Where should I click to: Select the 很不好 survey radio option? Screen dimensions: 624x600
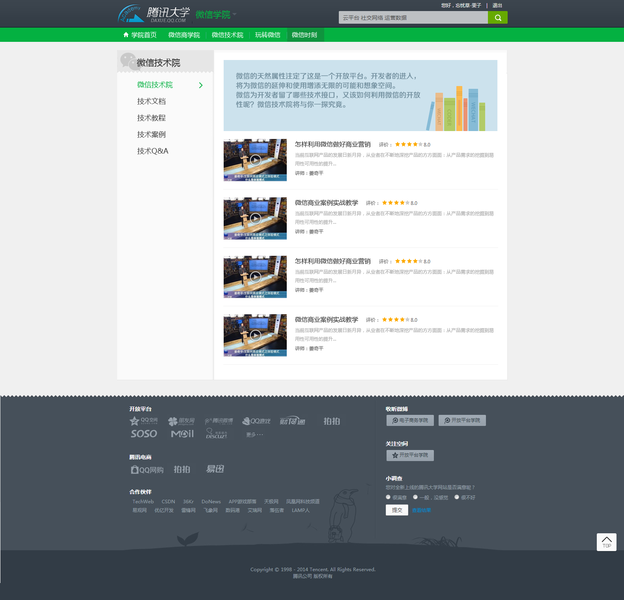coord(457,497)
